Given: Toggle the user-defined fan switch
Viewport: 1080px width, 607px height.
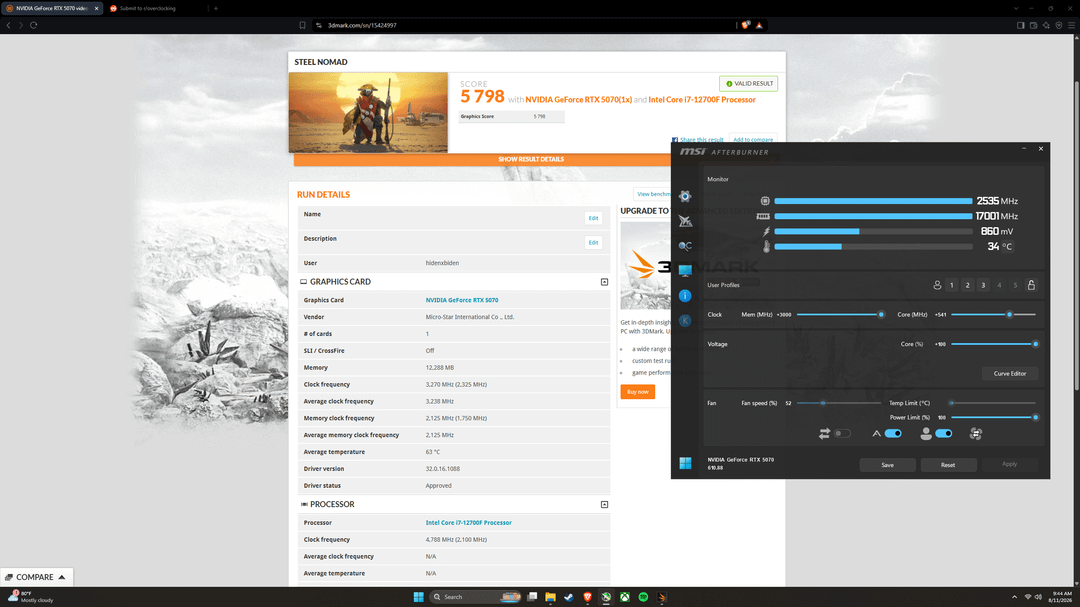Looking at the screenshot, I should pos(944,433).
